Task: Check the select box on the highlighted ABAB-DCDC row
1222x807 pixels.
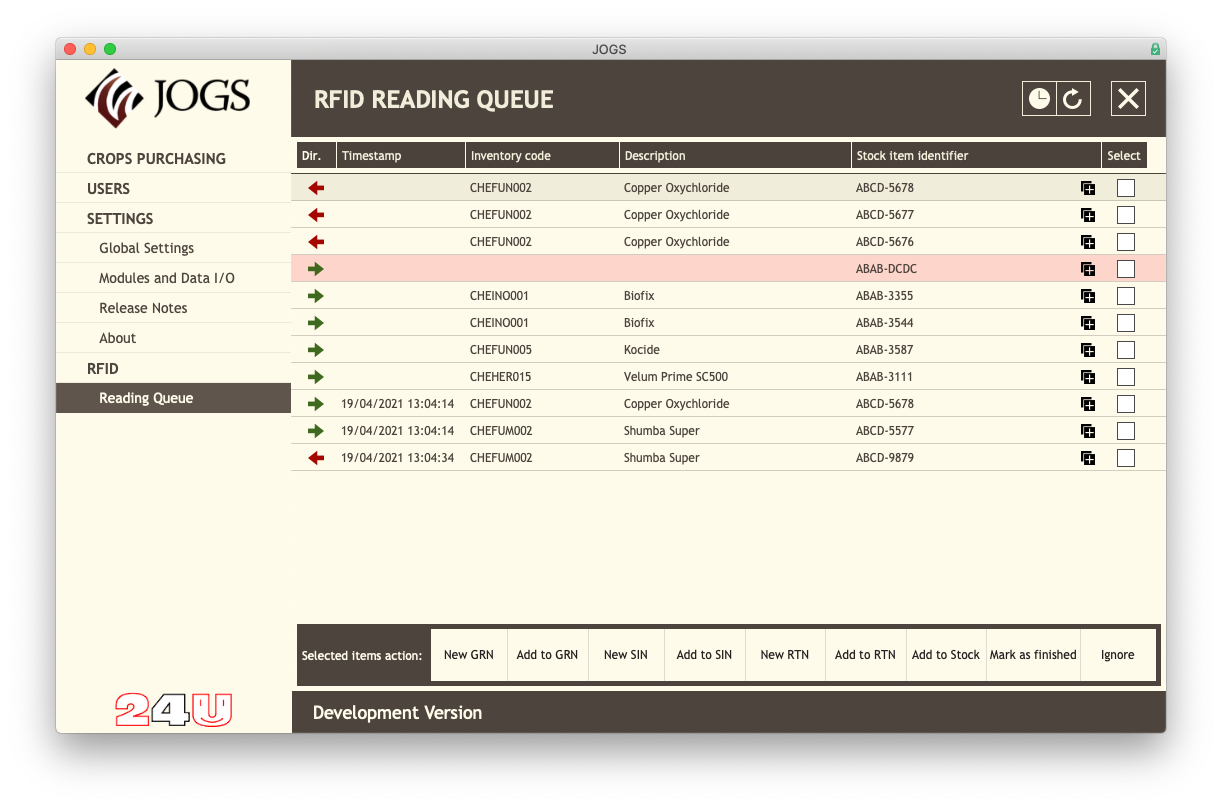Action: 1126,268
